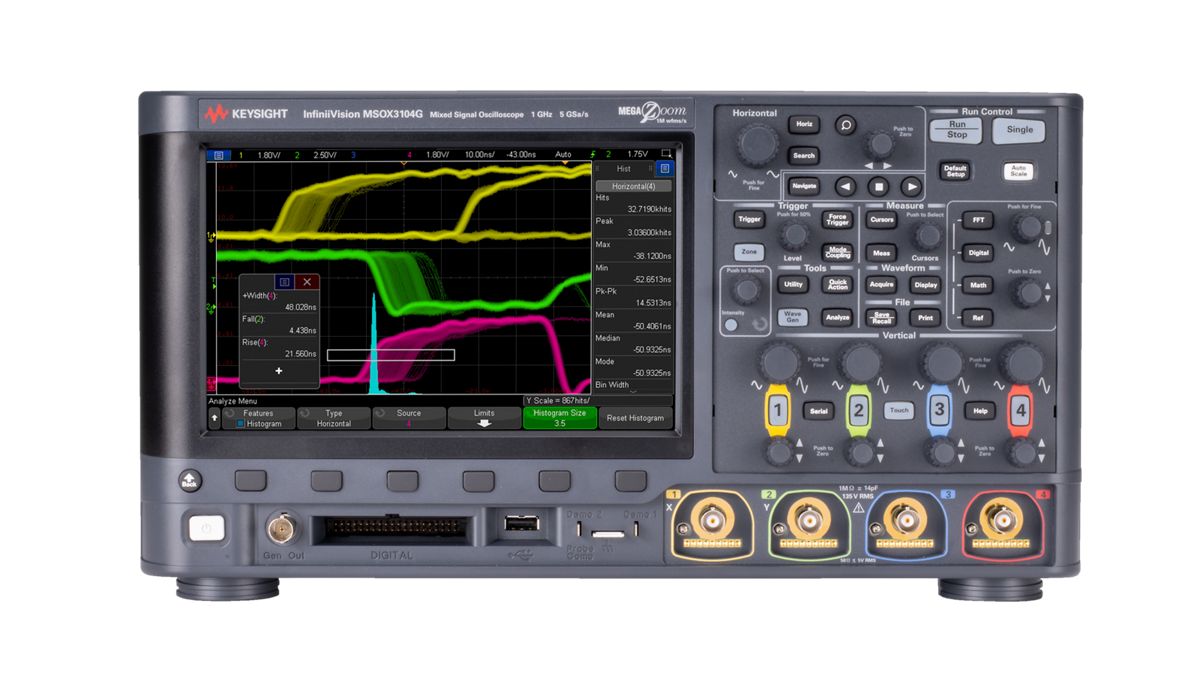
Task: Toggle the Wave Gen button
Action: pos(792,316)
